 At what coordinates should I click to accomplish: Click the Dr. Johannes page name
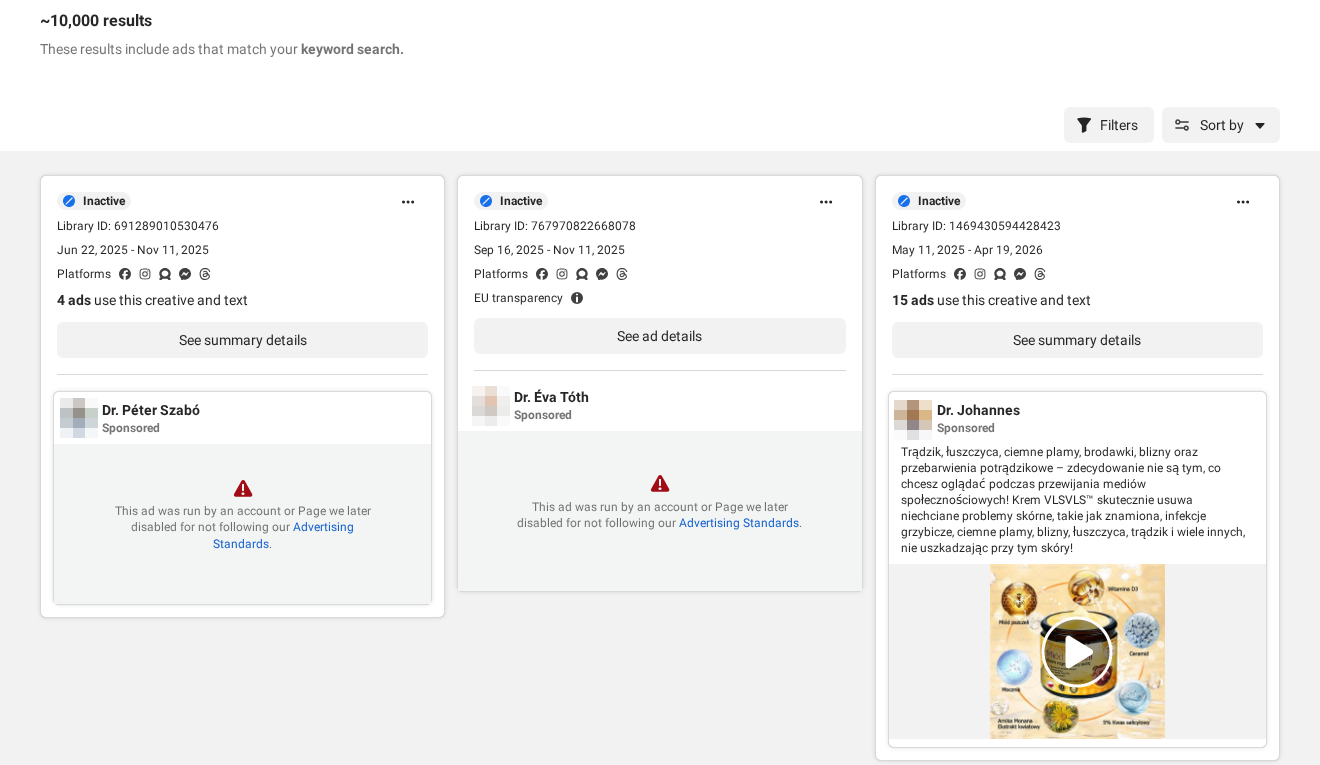click(978, 410)
